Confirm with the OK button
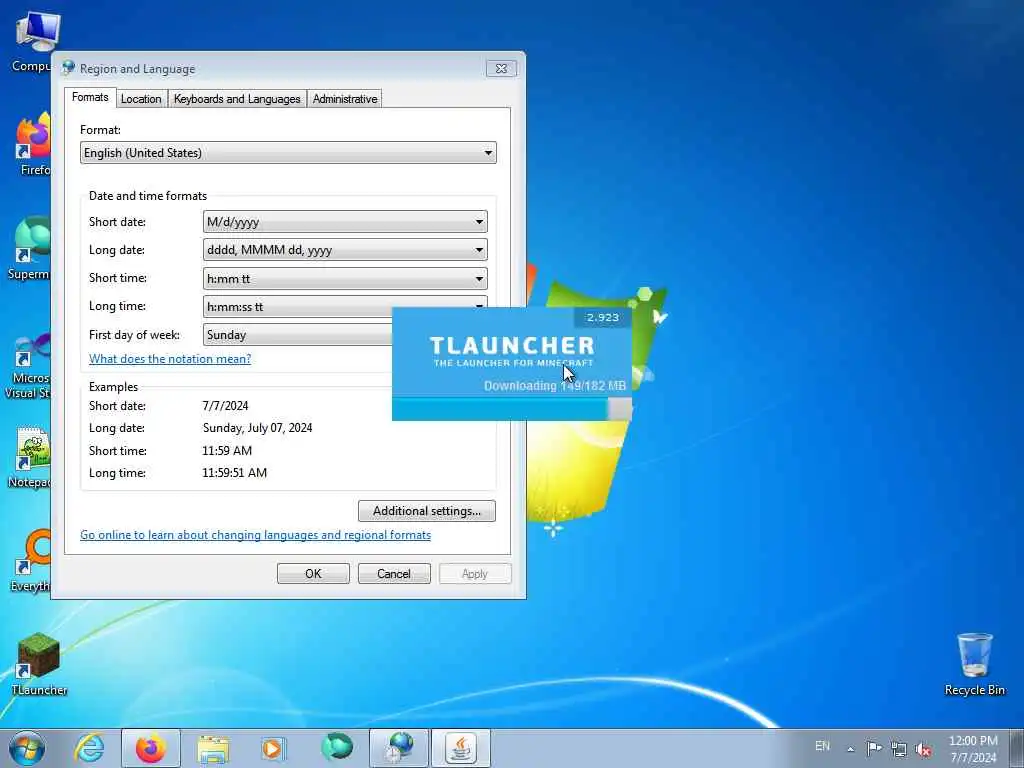The width and height of the screenshot is (1024, 768). (x=313, y=573)
